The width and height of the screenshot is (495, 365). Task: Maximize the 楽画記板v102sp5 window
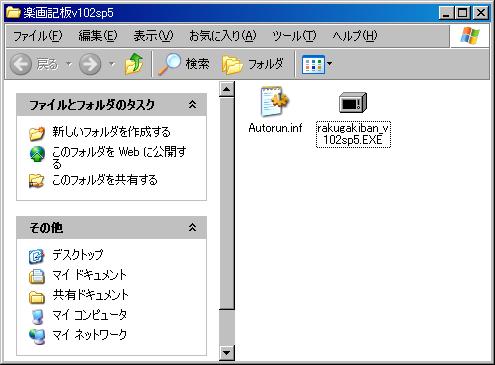(x=463, y=13)
